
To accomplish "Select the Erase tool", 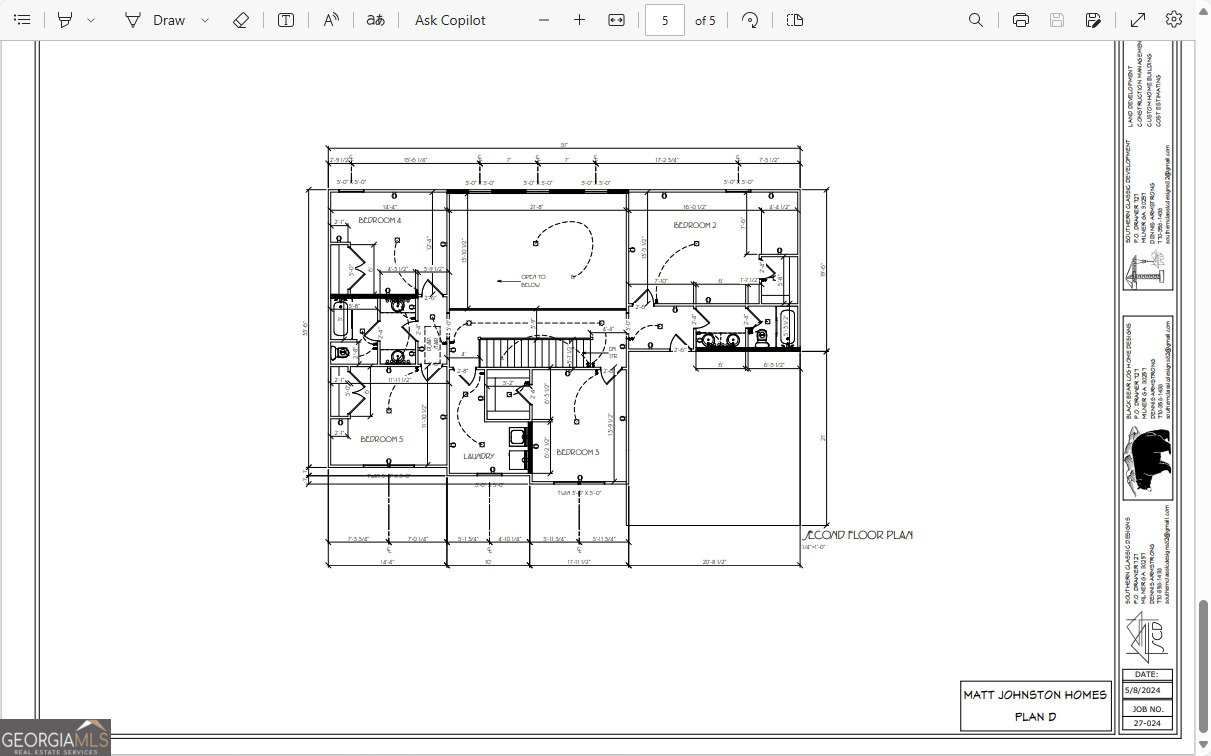I will point(241,20).
